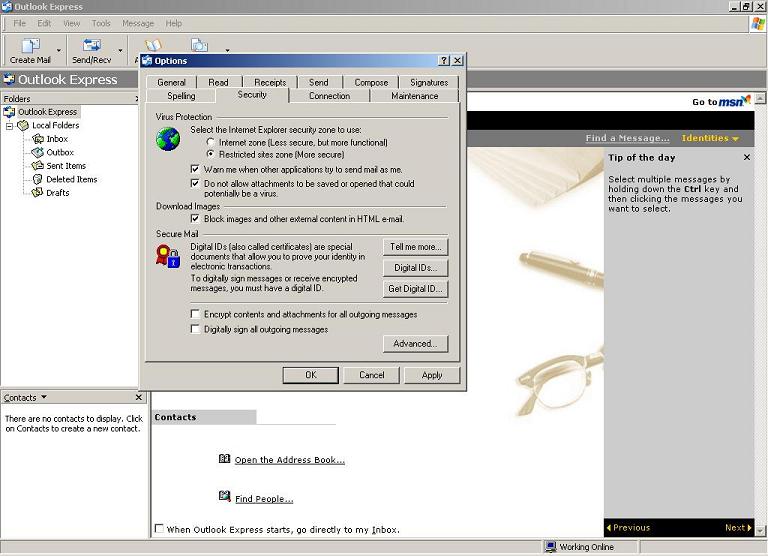768x556 pixels.
Task: Switch to the Spelling tab
Action: [x=181, y=96]
